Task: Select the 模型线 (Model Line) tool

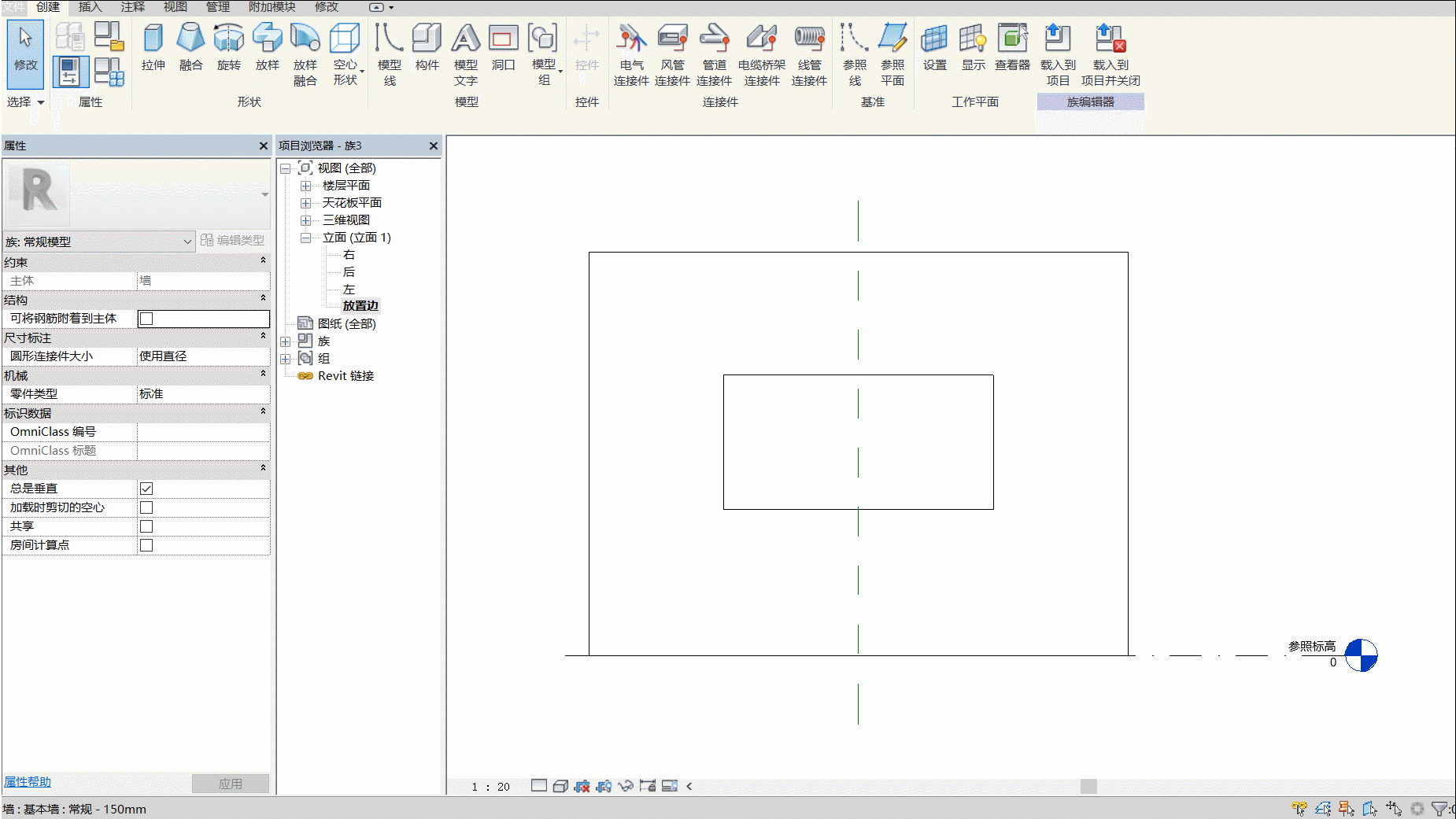Action: tap(389, 54)
